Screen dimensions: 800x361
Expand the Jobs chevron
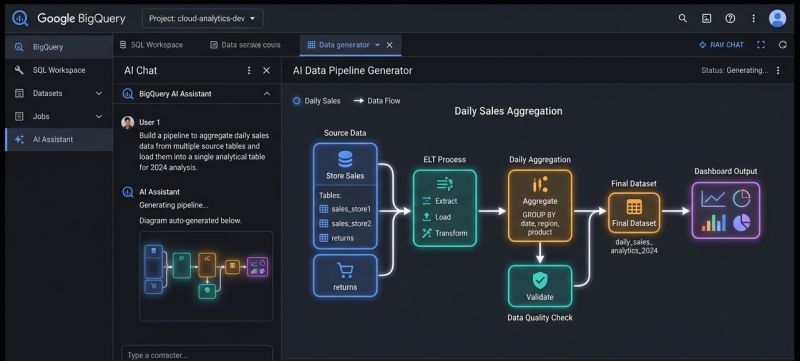(x=99, y=116)
